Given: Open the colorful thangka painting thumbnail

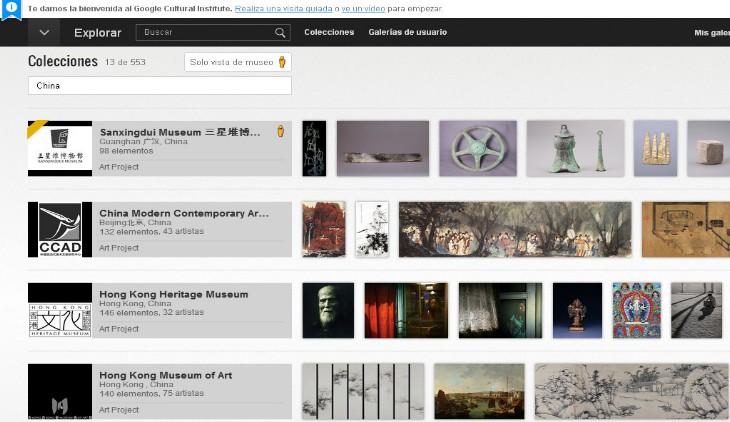Looking at the screenshot, I should click(x=636, y=310).
